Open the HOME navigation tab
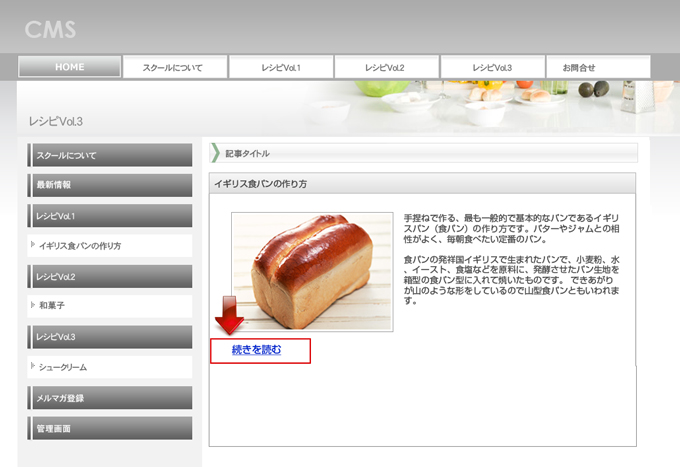 pos(70,67)
